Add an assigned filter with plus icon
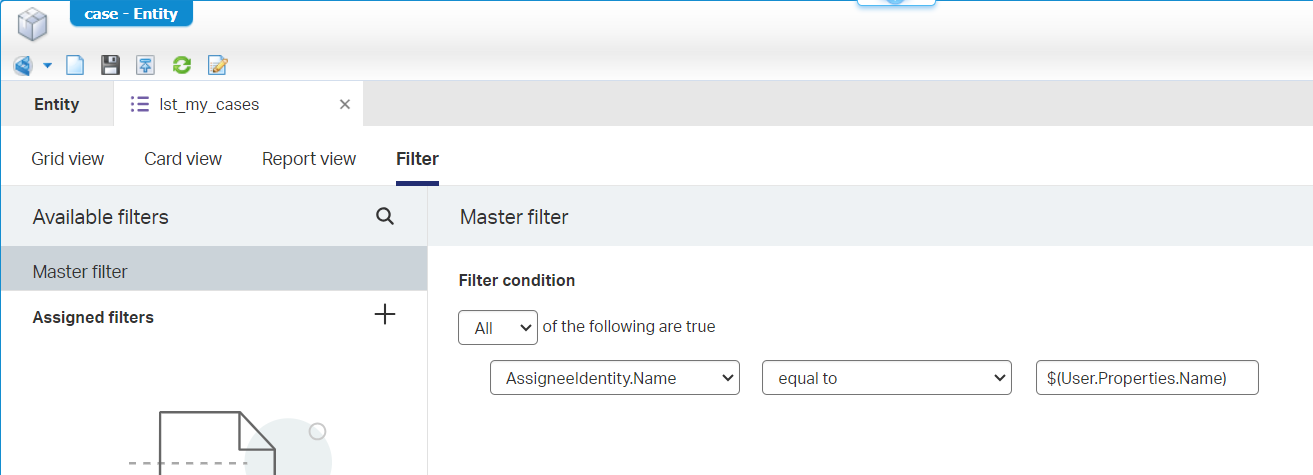 coord(385,315)
